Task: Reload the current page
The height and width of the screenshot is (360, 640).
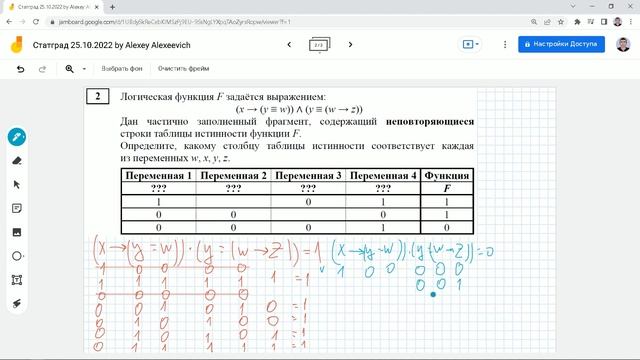Action: click(36, 22)
